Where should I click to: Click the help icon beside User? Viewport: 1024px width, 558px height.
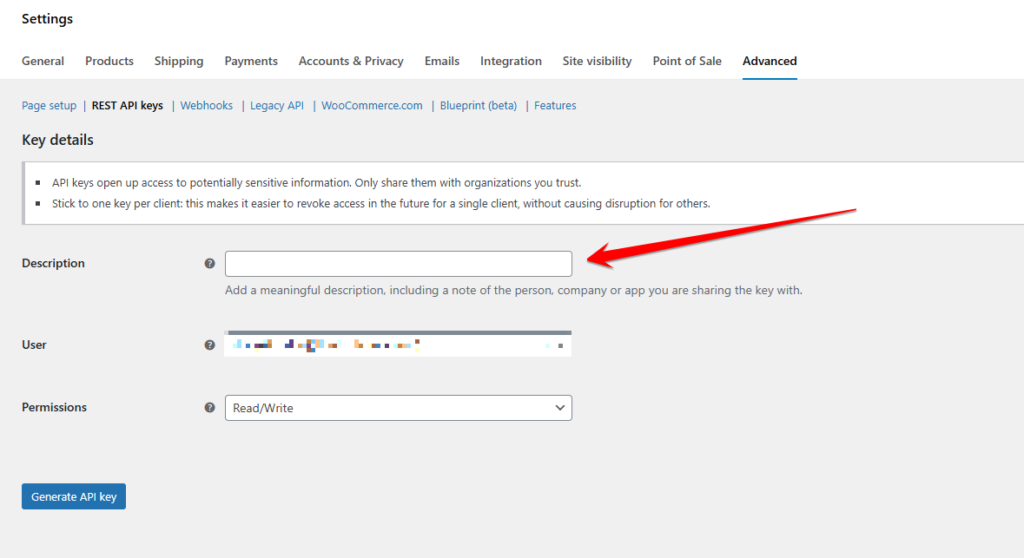(210, 345)
